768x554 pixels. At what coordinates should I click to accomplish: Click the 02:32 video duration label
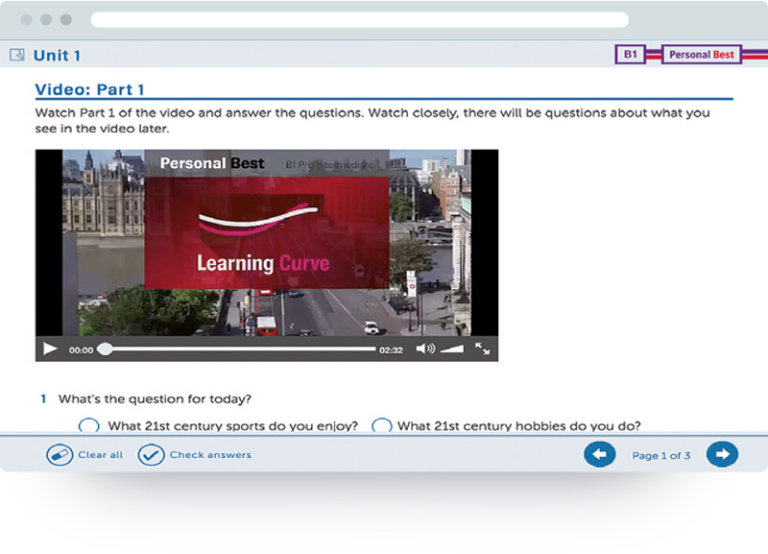[391, 350]
